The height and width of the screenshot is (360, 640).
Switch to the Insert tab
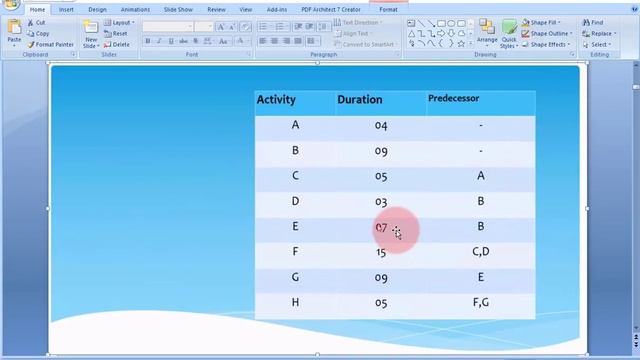pyautogui.click(x=66, y=9)
